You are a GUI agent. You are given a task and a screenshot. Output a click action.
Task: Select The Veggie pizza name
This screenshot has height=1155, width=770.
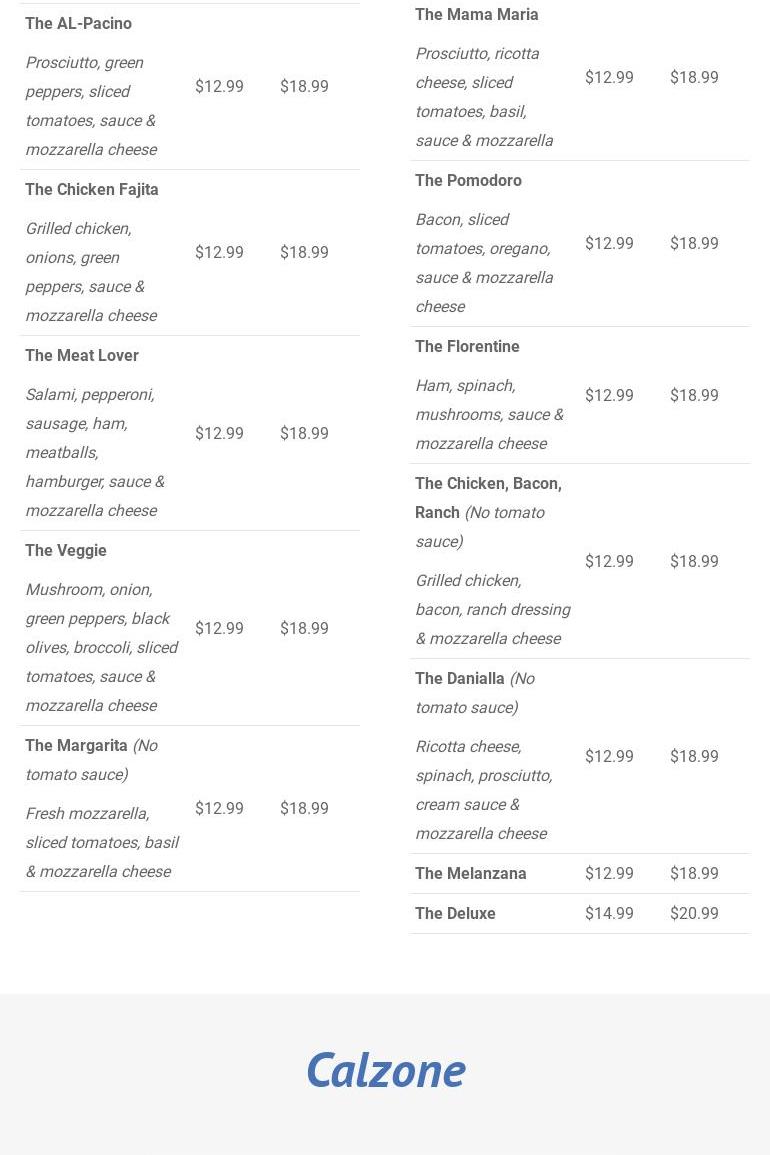[x=66, y=550]
